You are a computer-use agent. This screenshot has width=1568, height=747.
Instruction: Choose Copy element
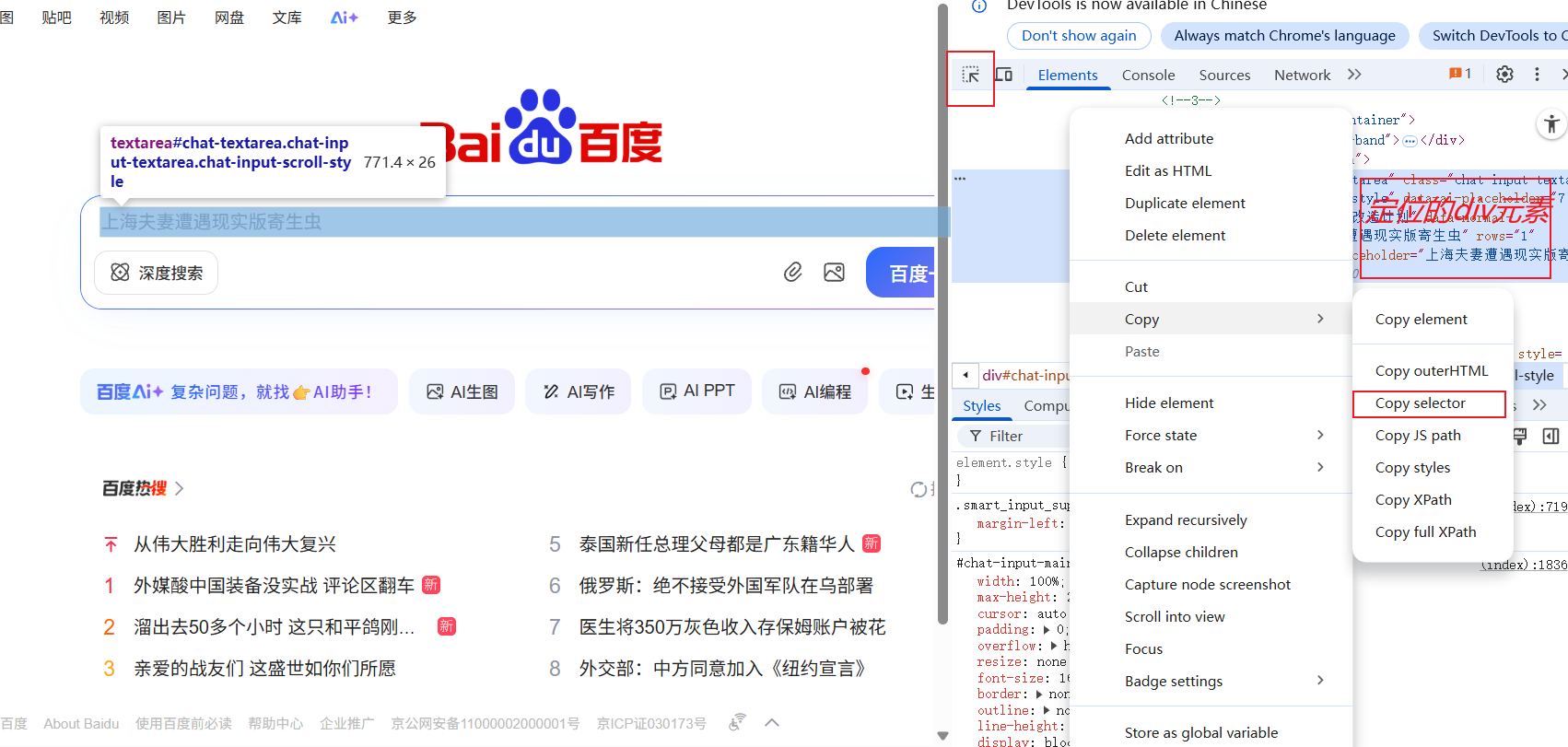click(x=1433, y=320)
